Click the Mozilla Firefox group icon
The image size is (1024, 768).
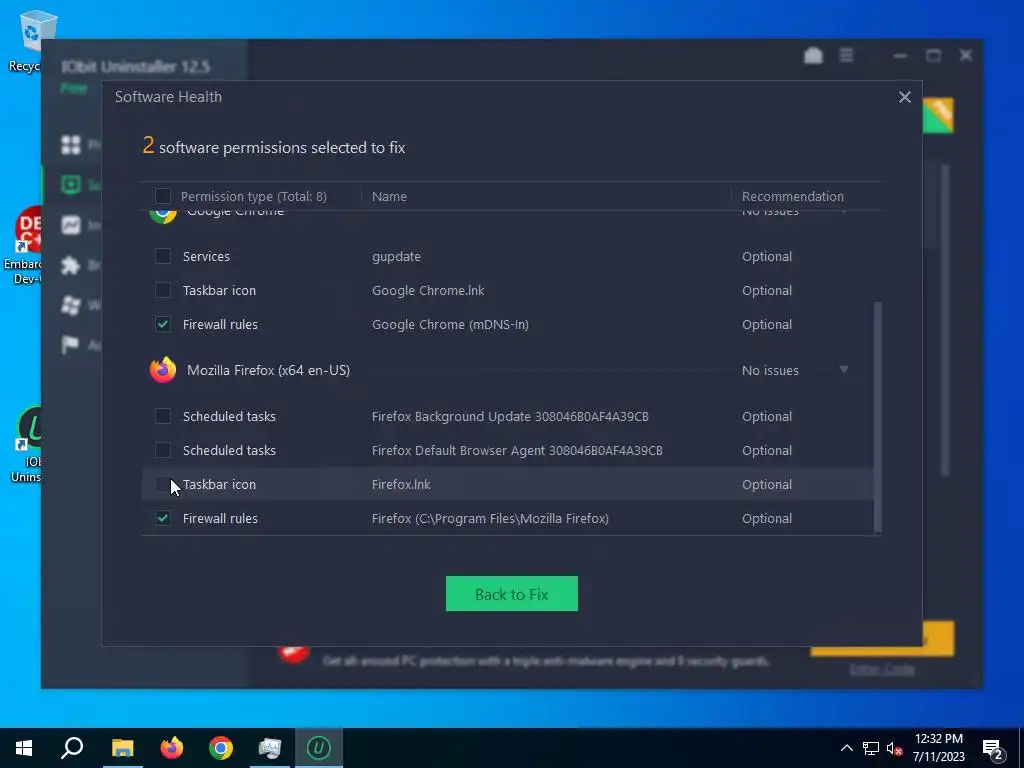(x=163, y=370)
